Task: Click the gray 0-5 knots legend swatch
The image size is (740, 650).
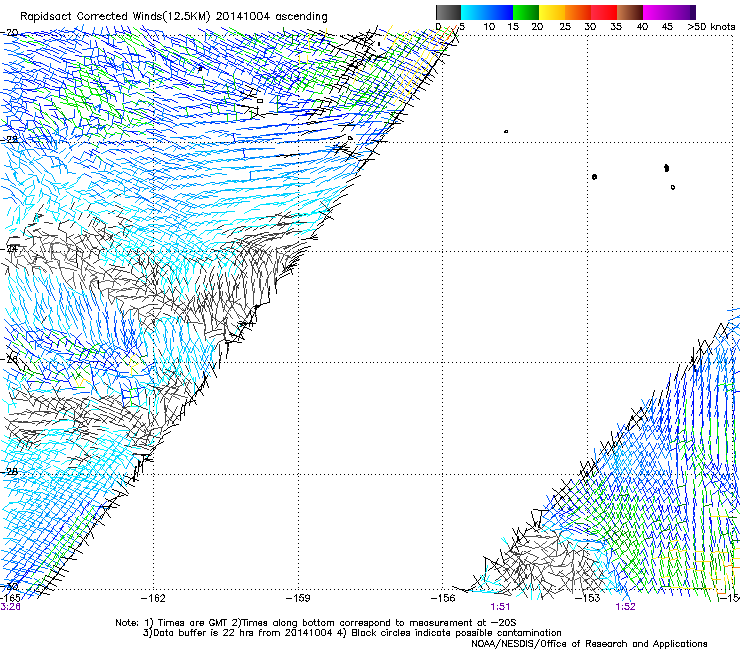Action: (448, 12)
